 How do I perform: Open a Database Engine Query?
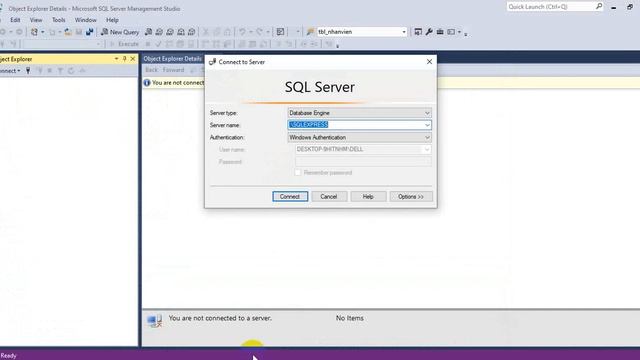[x=148, y=32]
